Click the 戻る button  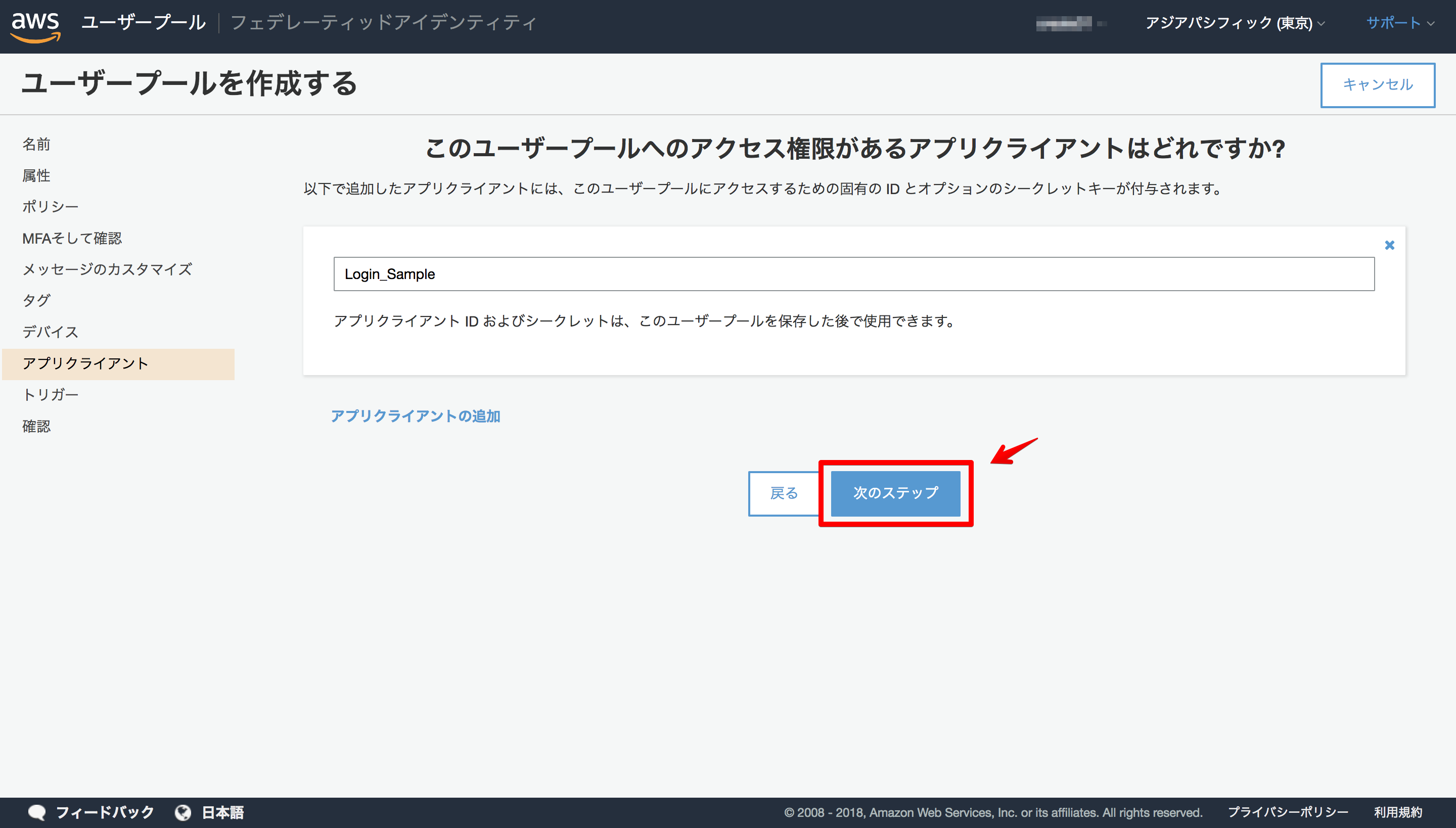(x=784, y=493)
